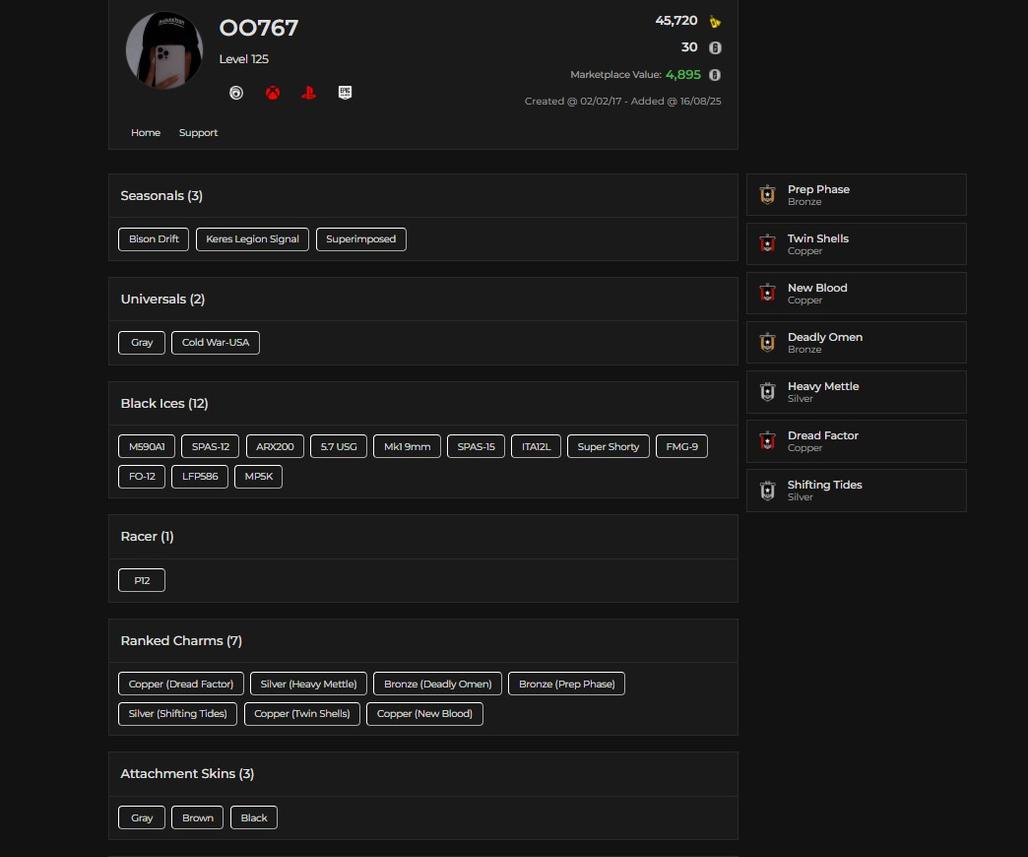The height and width of the screenshot is (857, 1028).
Task: Select the Cold War-USA universal skin tag
Action: click(x=215, y=343)
